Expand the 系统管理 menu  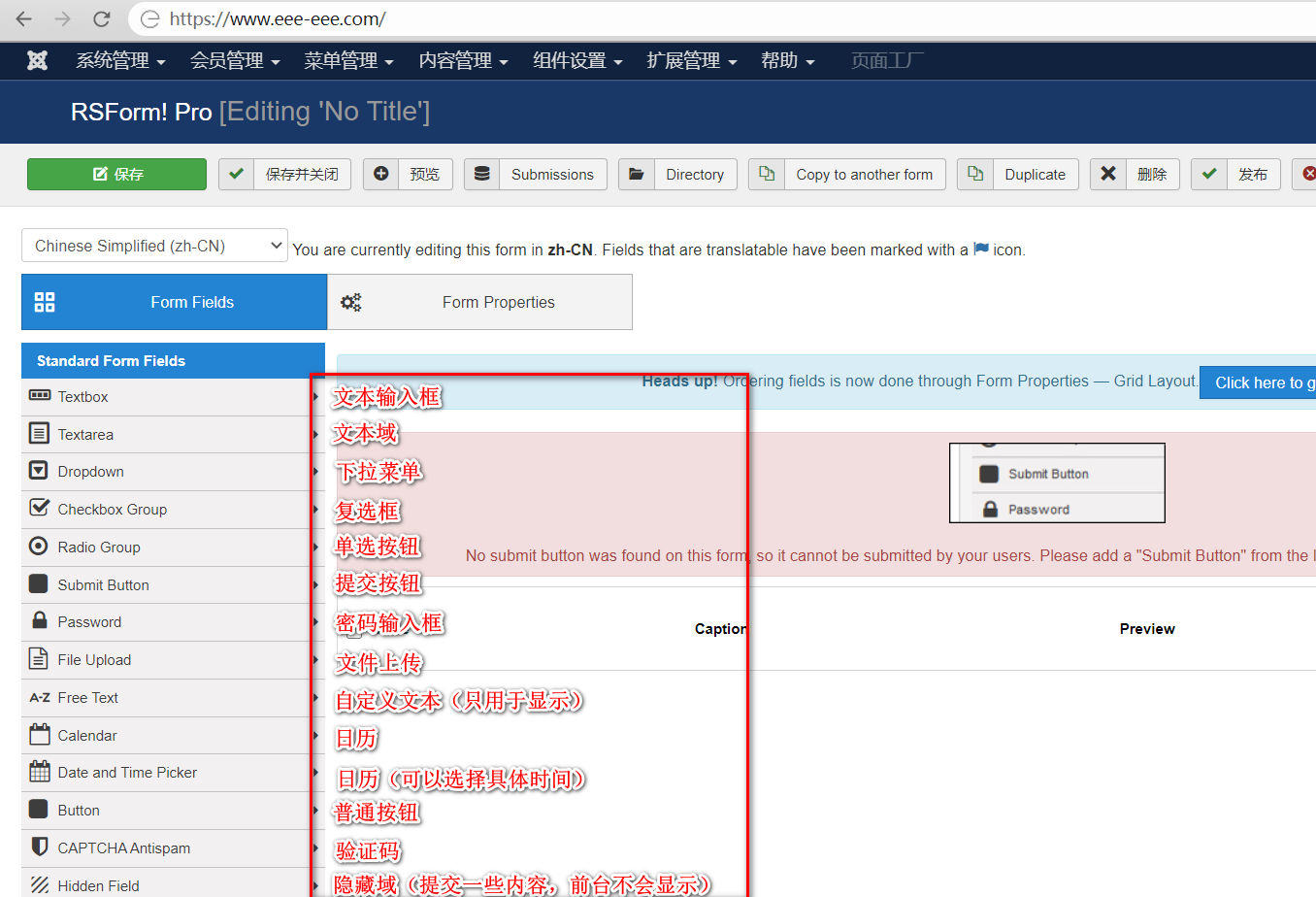(120, 61)
